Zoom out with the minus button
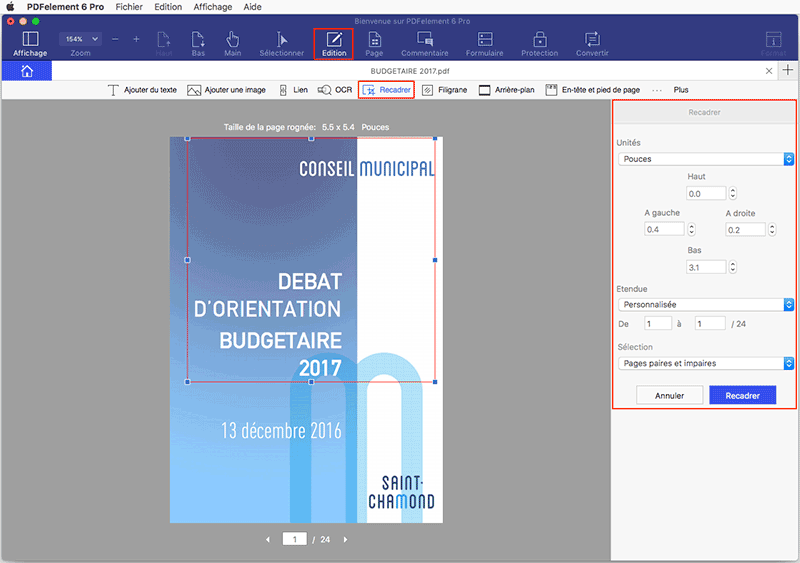The image size is (800, 563). (115, 39)
